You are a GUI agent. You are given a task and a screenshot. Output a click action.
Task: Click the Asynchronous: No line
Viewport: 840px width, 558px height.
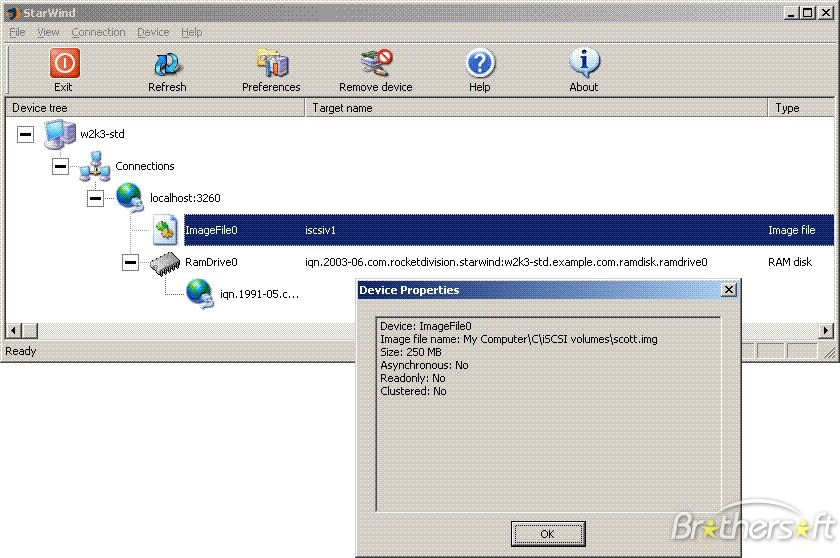pyautogui.click(x=424, y=365)
